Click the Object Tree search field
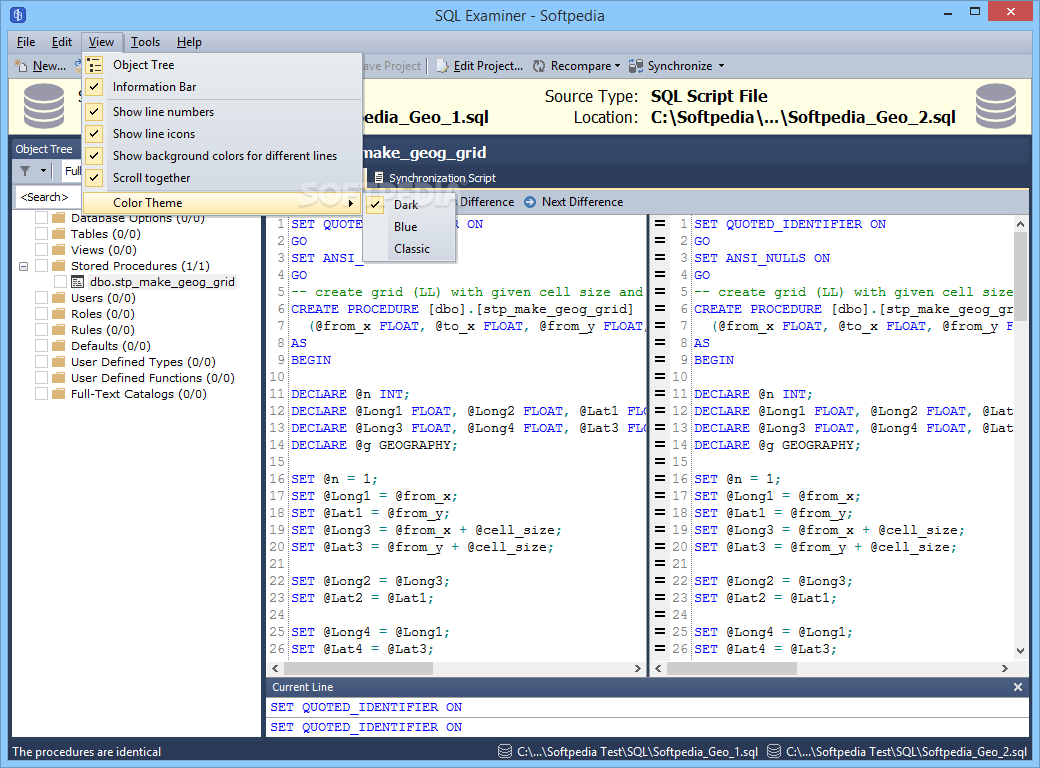 [x=47, y=197]
